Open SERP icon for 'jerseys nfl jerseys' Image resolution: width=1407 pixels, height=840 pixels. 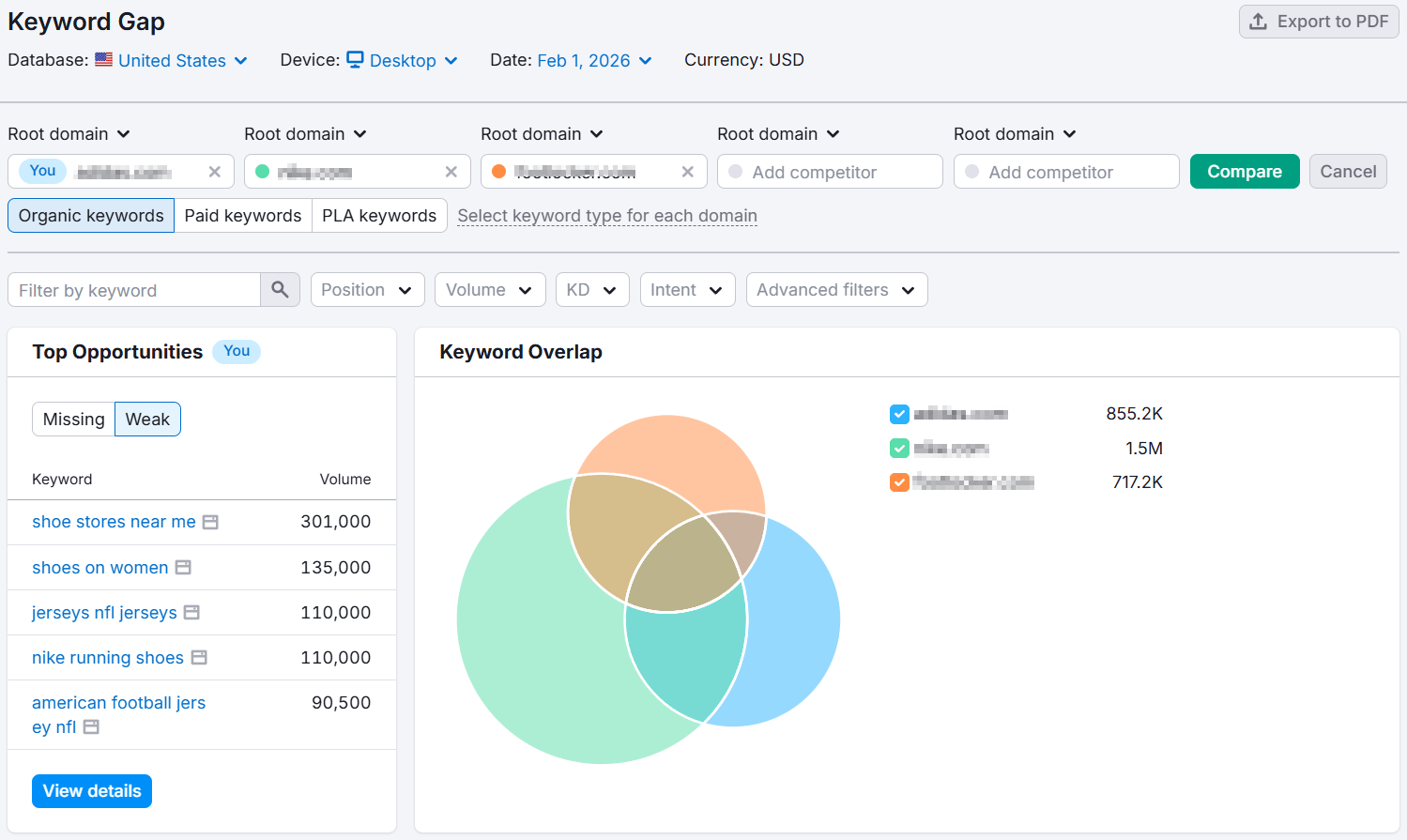click(x=191, y=613)
